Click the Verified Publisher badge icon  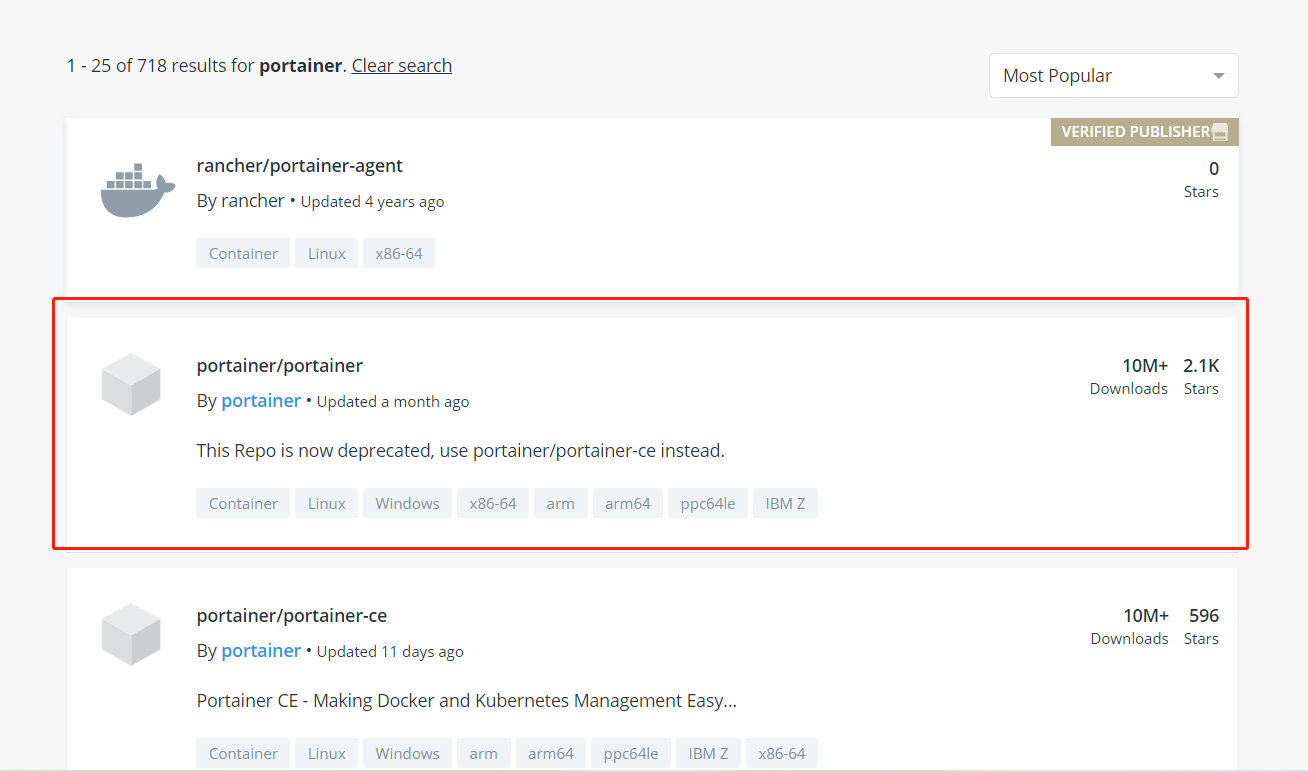click(1220, 132)
